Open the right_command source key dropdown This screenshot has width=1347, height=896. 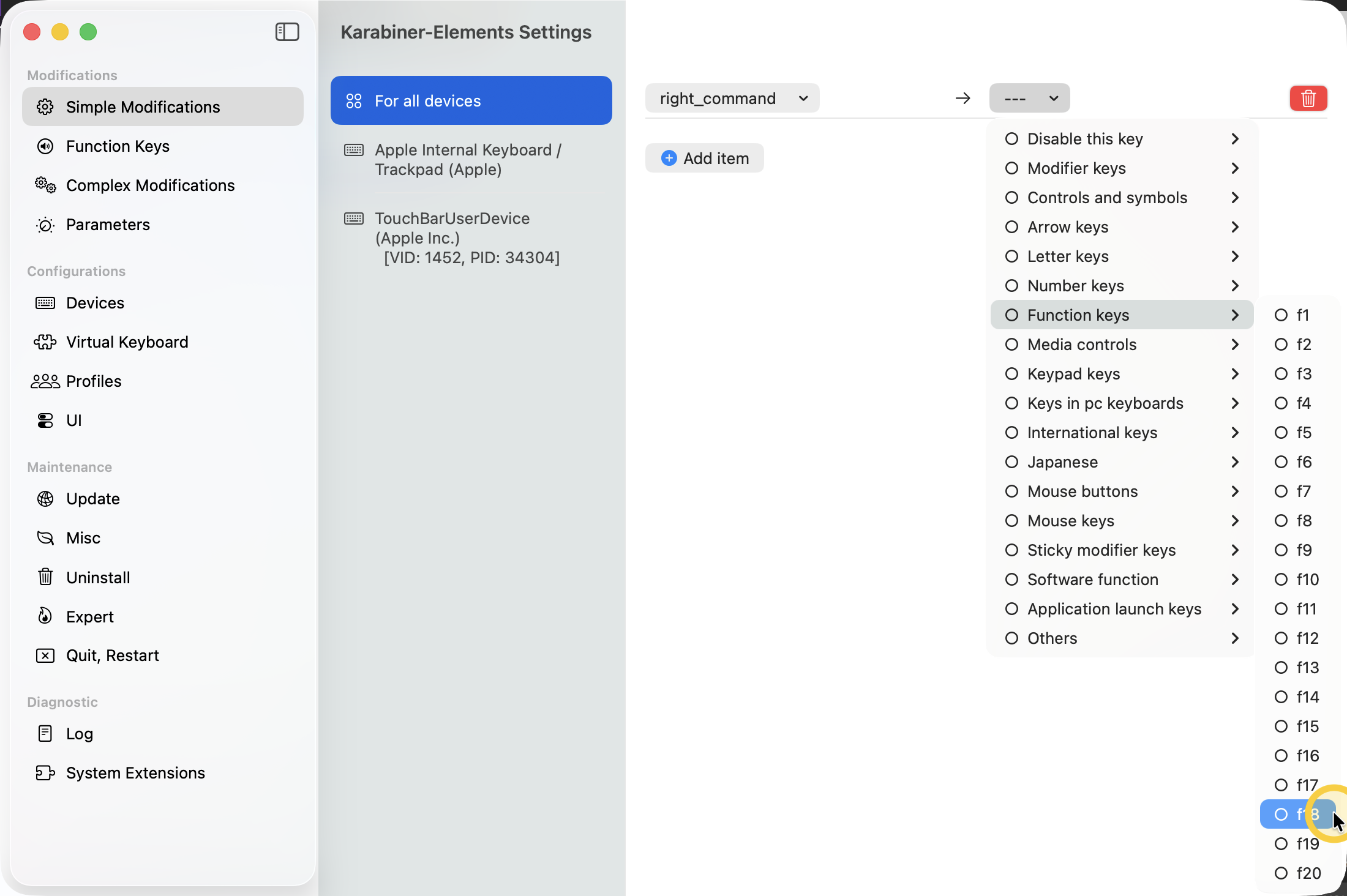[x=732, y=98]
